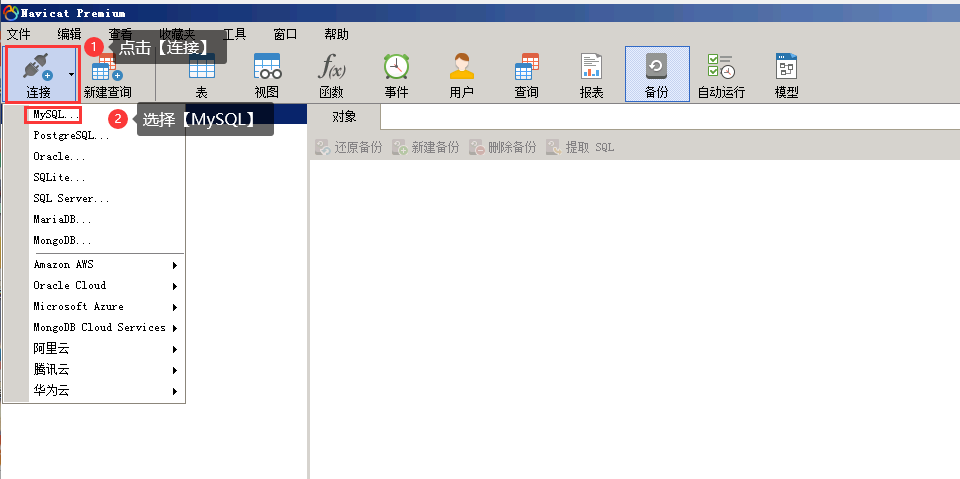Click the Navicat Premium logo icon
Screen dimensions: 960x479
pyautogui.click(x=11, y=13)
